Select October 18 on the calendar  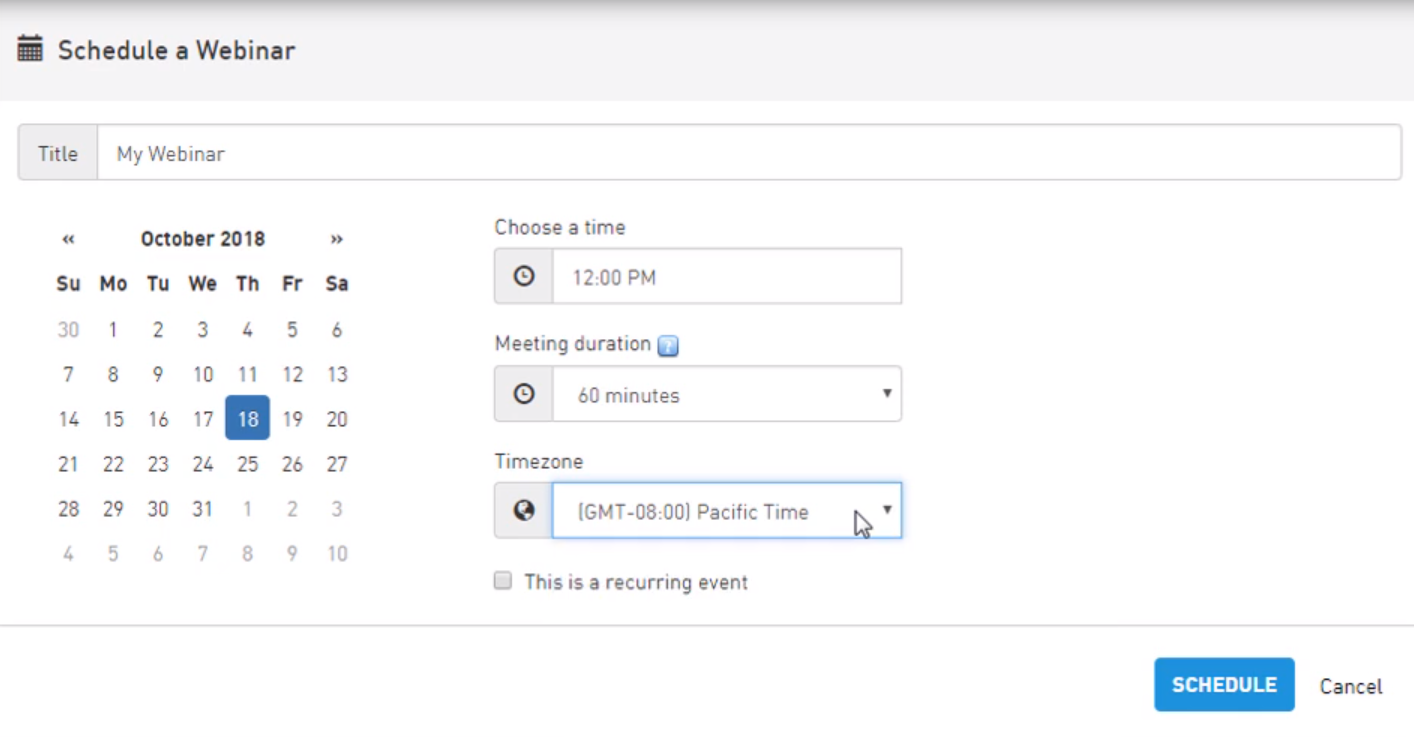tap(247, 419)
